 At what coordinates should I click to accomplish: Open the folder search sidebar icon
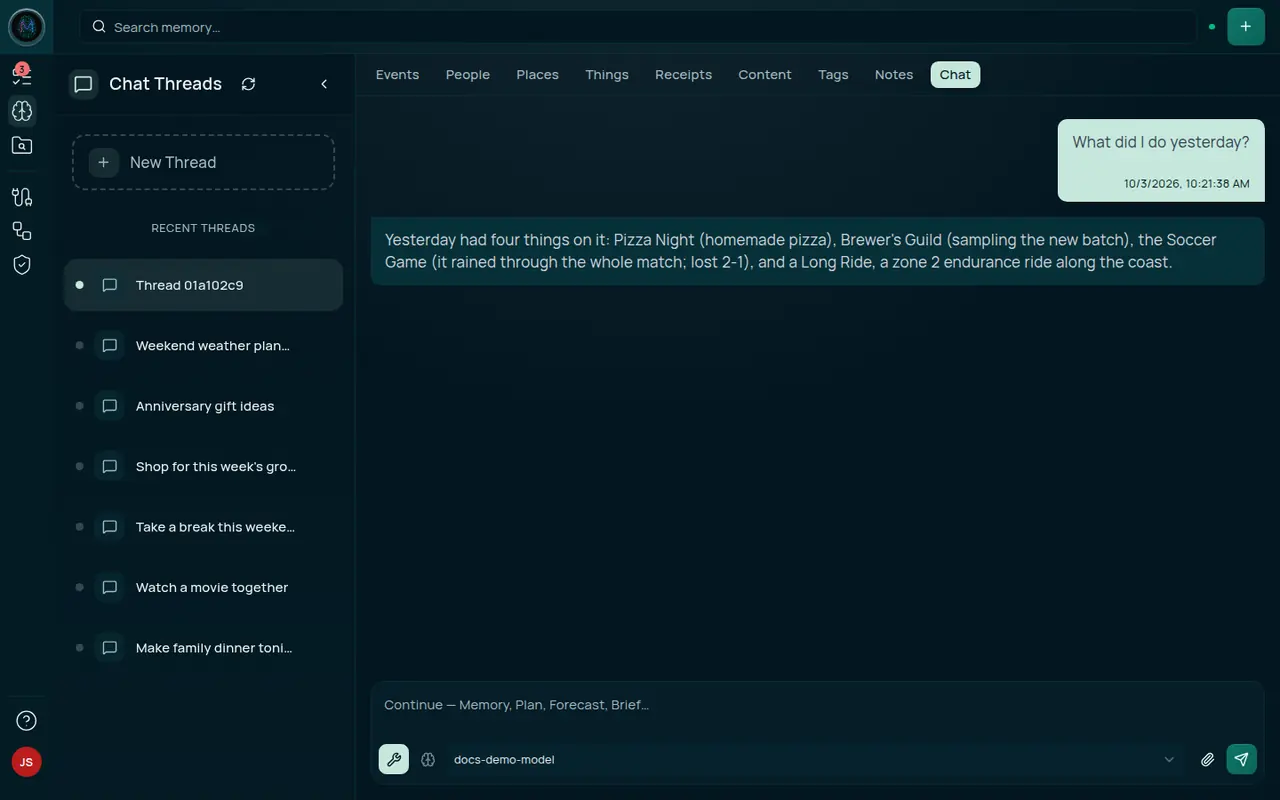point(22,145)
